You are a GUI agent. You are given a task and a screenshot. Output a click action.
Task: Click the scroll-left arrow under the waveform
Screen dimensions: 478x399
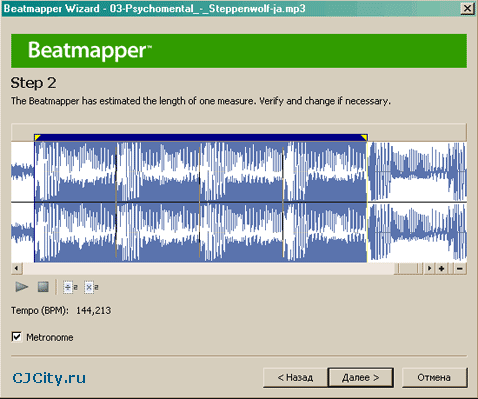[x=16, y=268]
